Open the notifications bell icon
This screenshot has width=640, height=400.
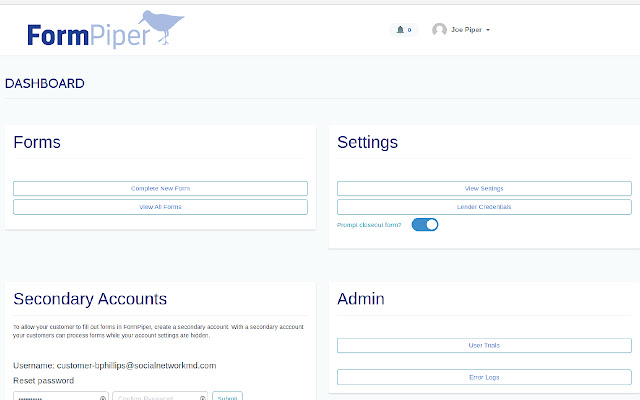(400, 29)
